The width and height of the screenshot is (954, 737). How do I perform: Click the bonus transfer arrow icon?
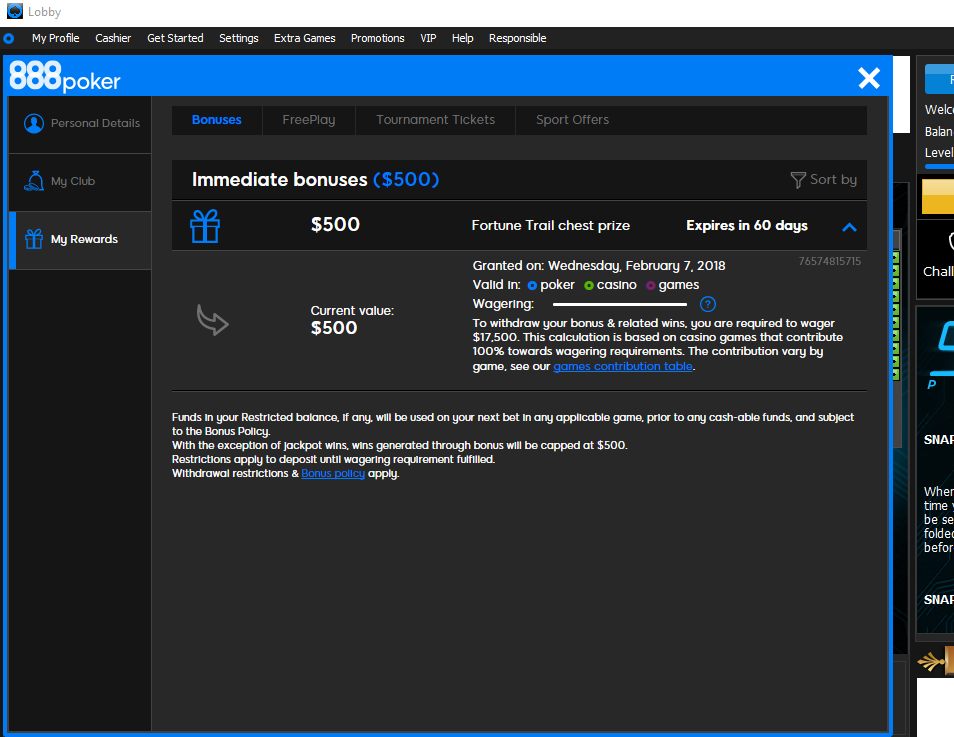[212, 320]
